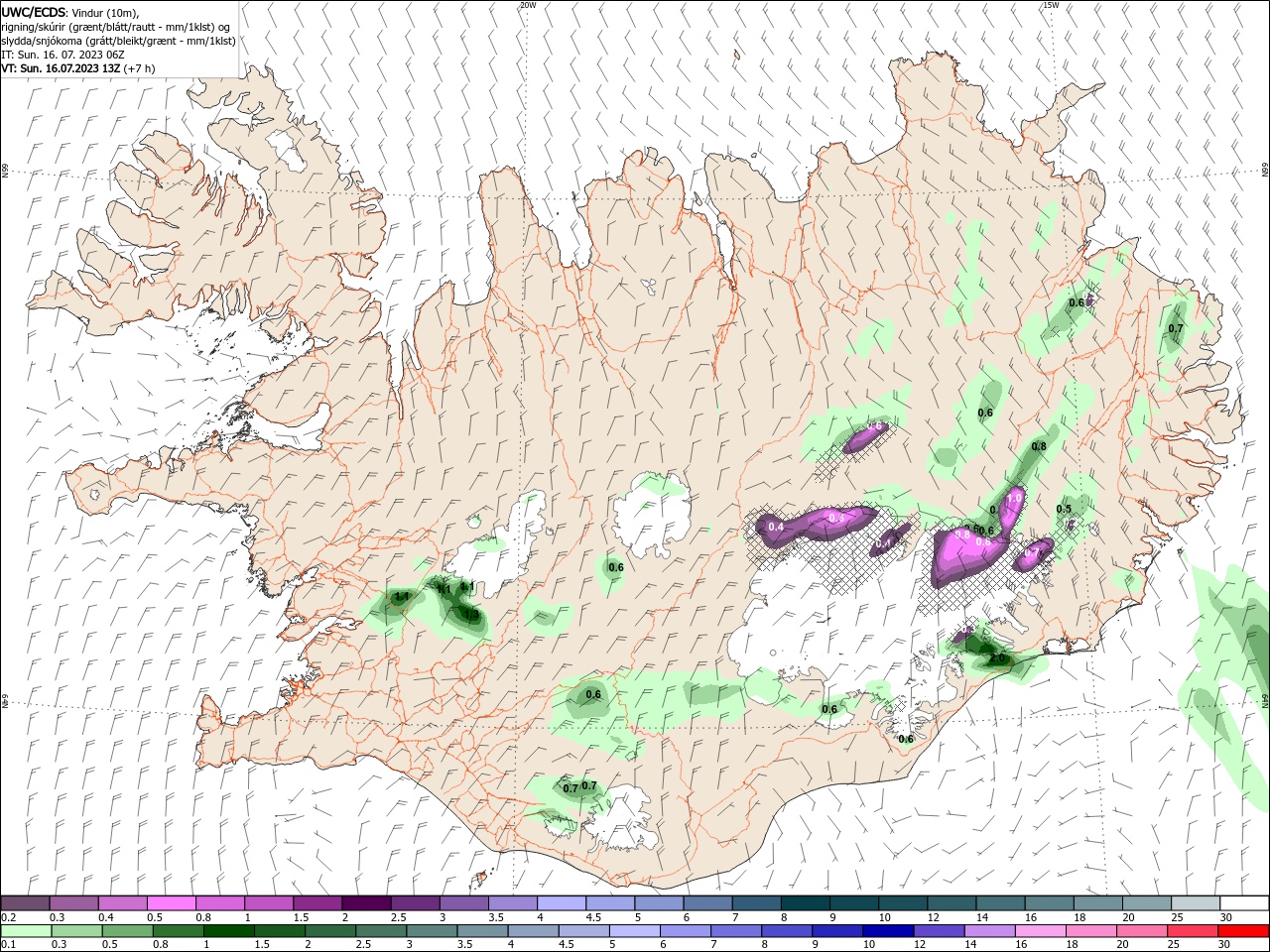Pick bottom-row deep blue swatch between 10 and 12
The height and width of the screenshot is (952, 1270).
click(x=888, y=931)
